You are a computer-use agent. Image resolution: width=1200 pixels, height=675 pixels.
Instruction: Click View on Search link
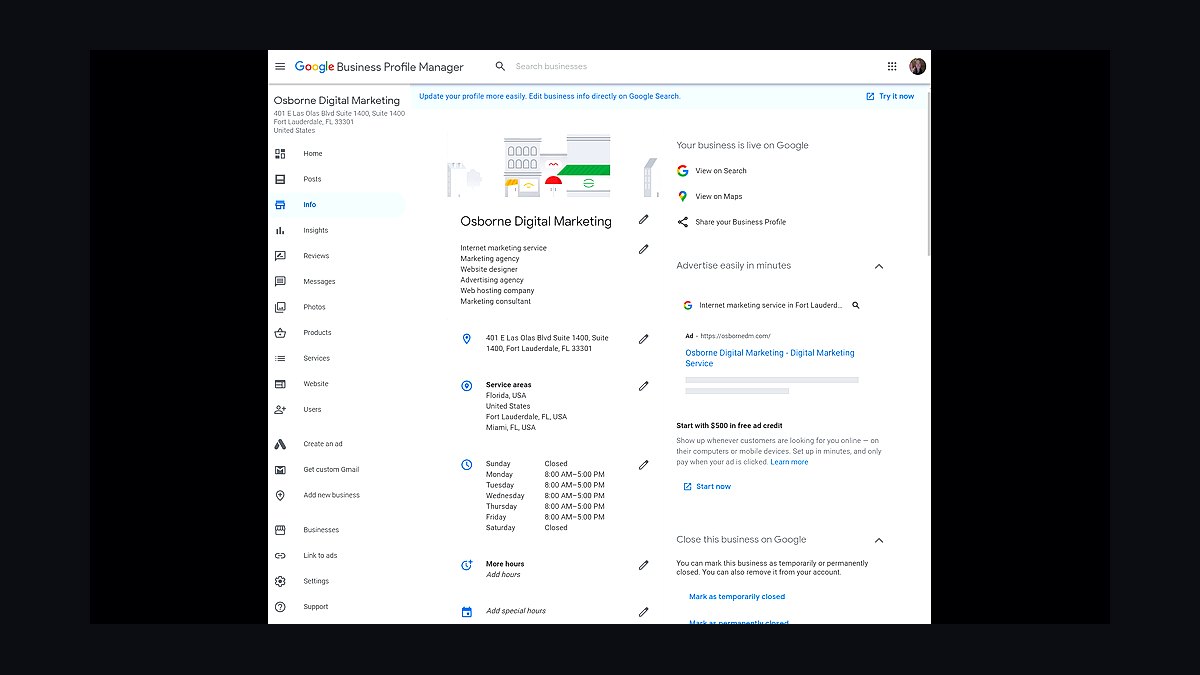(721, 171)
